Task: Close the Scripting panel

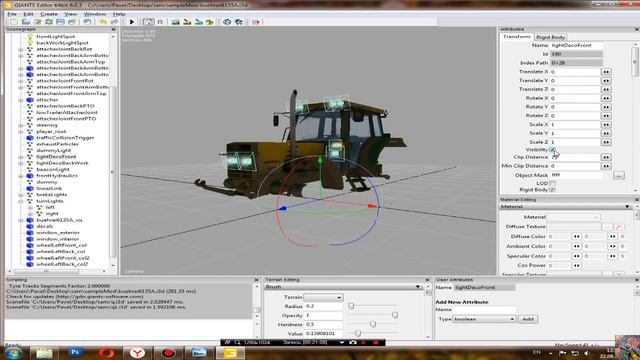Action: coord(257,280)
